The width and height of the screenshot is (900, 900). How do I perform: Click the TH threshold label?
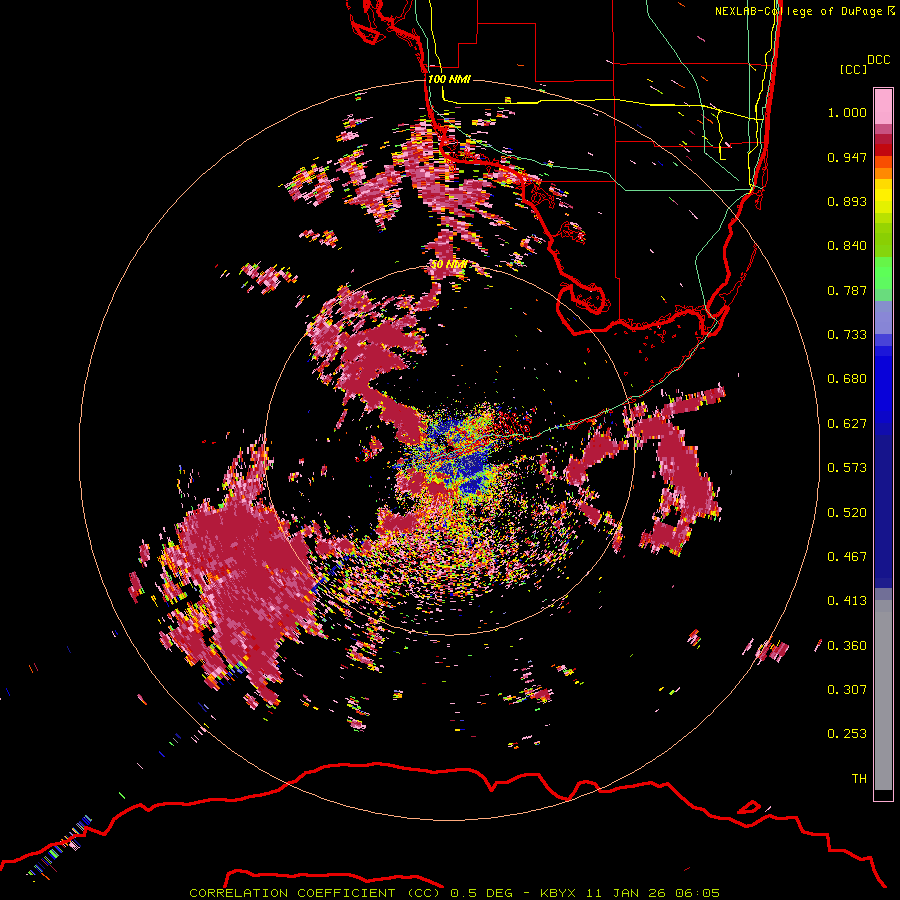tap(859, 779)
